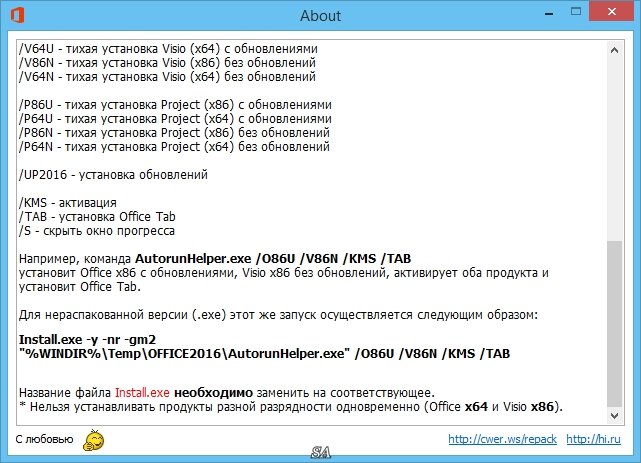
Task: Click the /V64N Visio x64 line
Action: click(x=167, y=76)
